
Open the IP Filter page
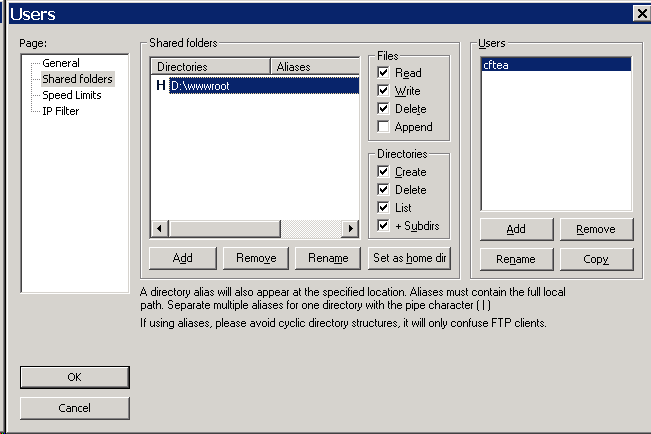[61, 111]
